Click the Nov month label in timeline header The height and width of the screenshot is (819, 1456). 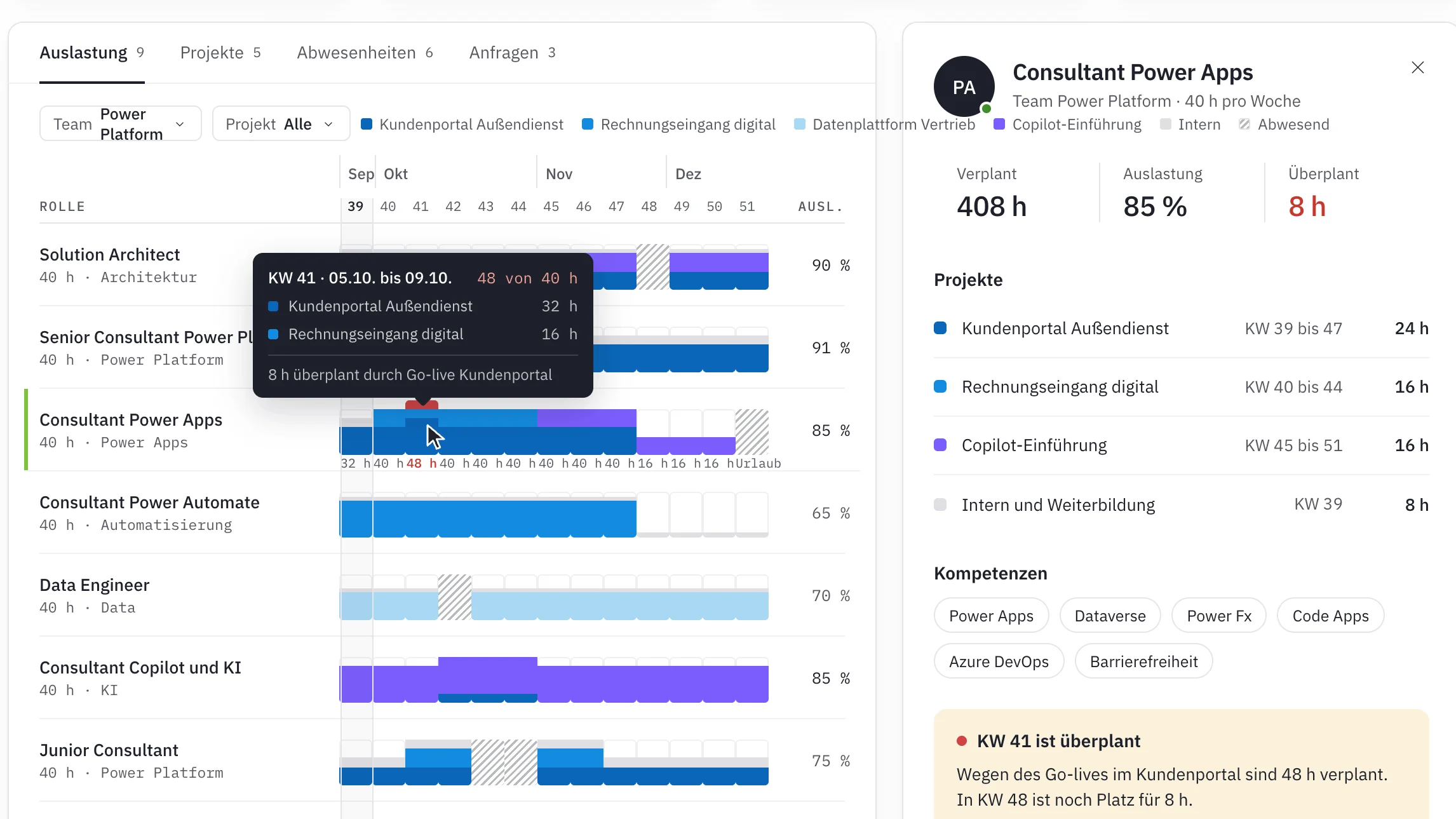pos(559,174)
